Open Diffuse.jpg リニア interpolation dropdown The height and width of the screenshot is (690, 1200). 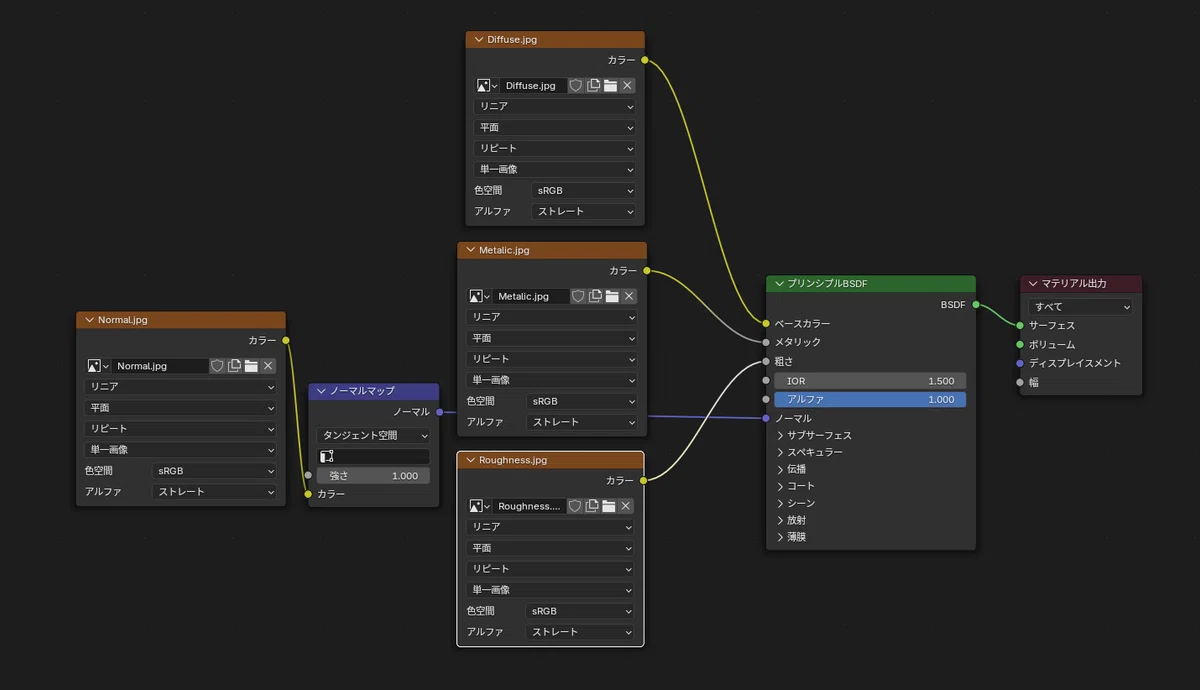[555, 106]
